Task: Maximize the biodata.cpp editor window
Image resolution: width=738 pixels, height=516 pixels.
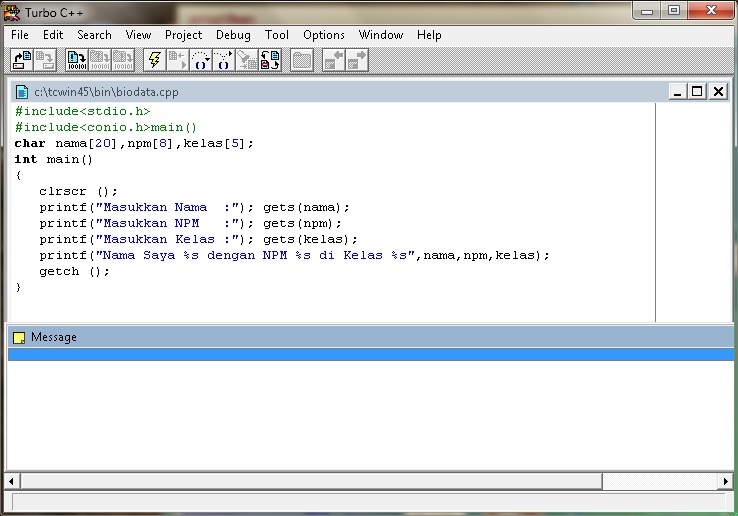Action: (x=697, y=91)
